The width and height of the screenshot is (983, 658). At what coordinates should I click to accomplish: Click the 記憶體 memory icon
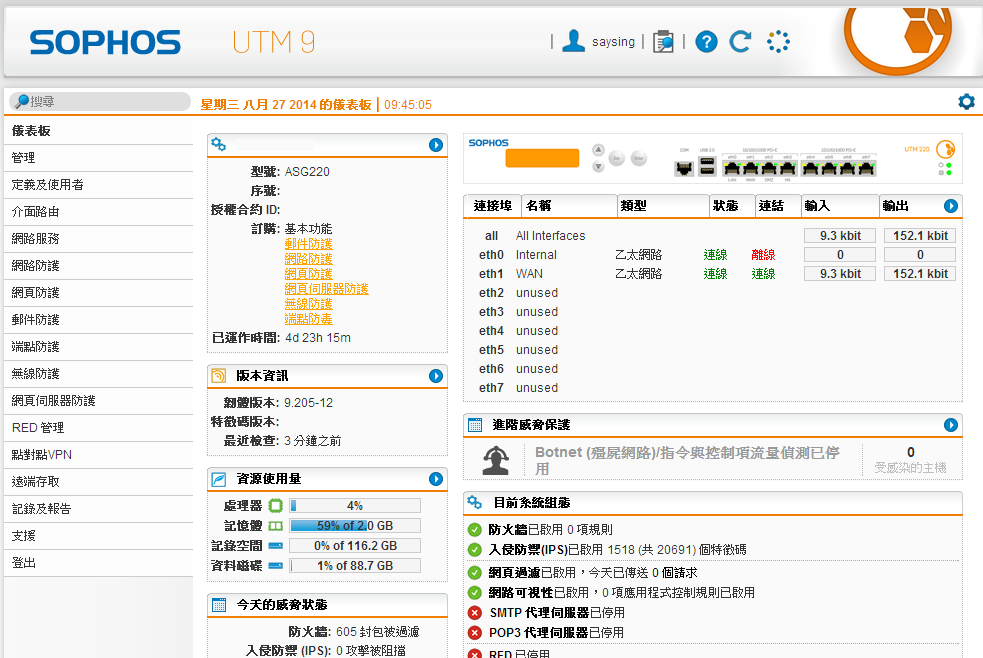tap(275, 526)
